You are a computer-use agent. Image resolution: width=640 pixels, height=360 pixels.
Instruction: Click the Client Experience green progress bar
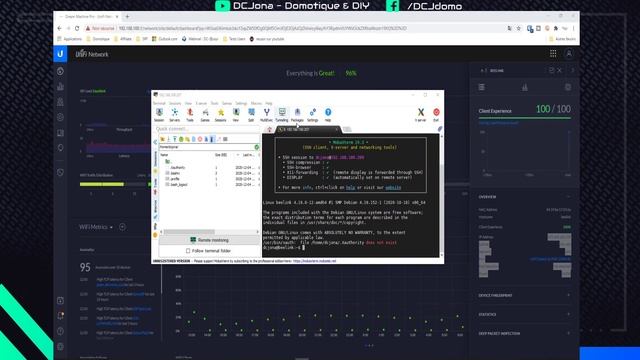(x=524, y=118)
